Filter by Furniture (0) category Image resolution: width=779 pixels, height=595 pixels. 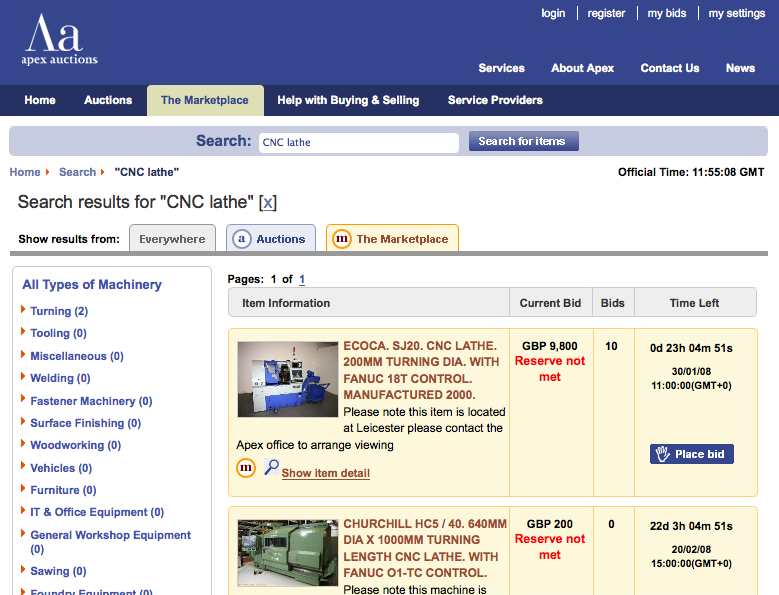pos(63,490)
